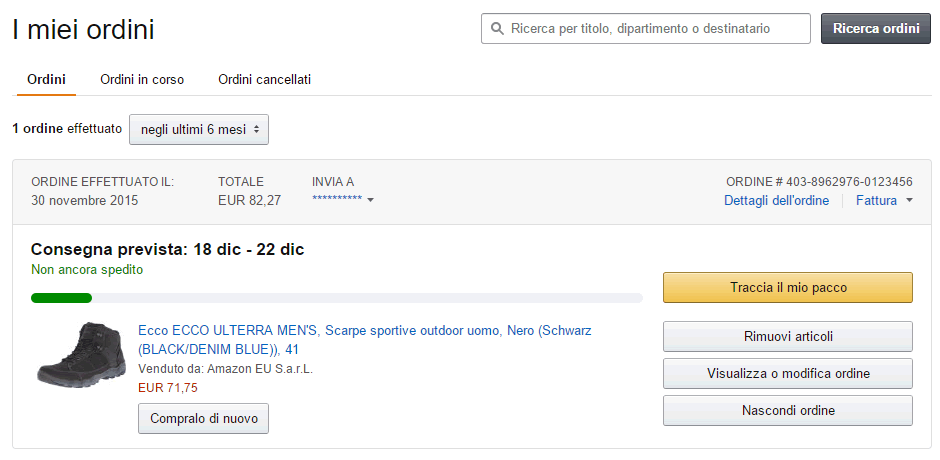The height and width of the screenshot is (460, 940).
Task: Switch to the Ordini tab
Action: [x=47, y=80]
